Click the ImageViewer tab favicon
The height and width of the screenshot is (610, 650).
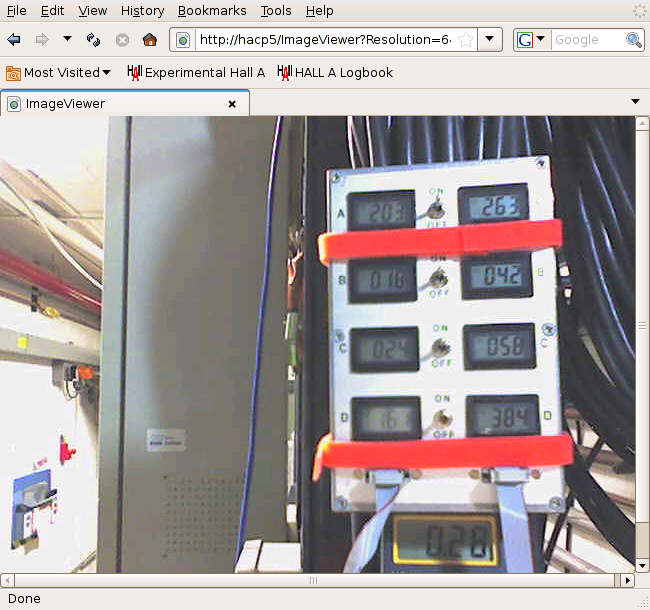[14, 104]
